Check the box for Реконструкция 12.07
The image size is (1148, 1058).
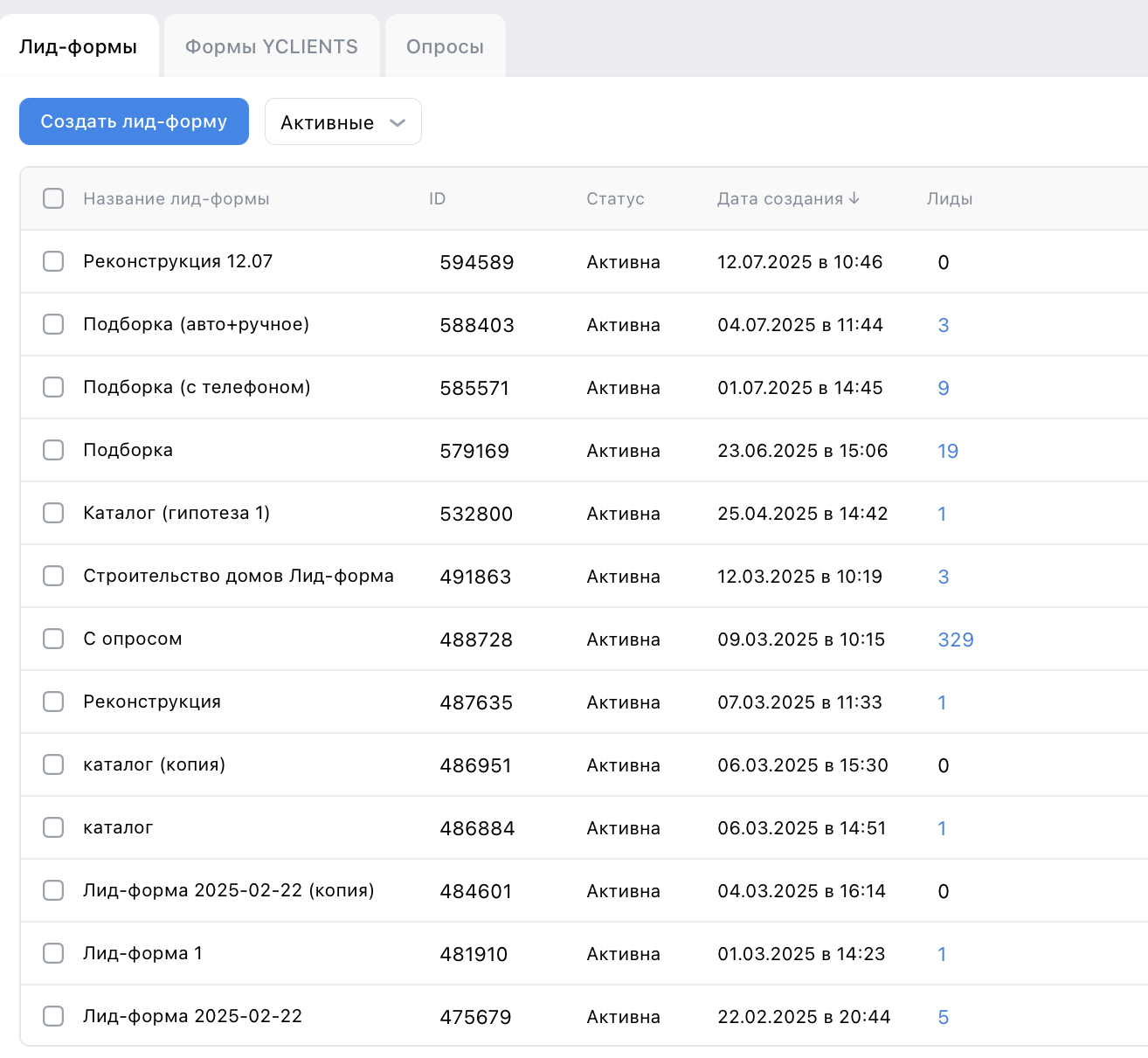pos(53,261)
